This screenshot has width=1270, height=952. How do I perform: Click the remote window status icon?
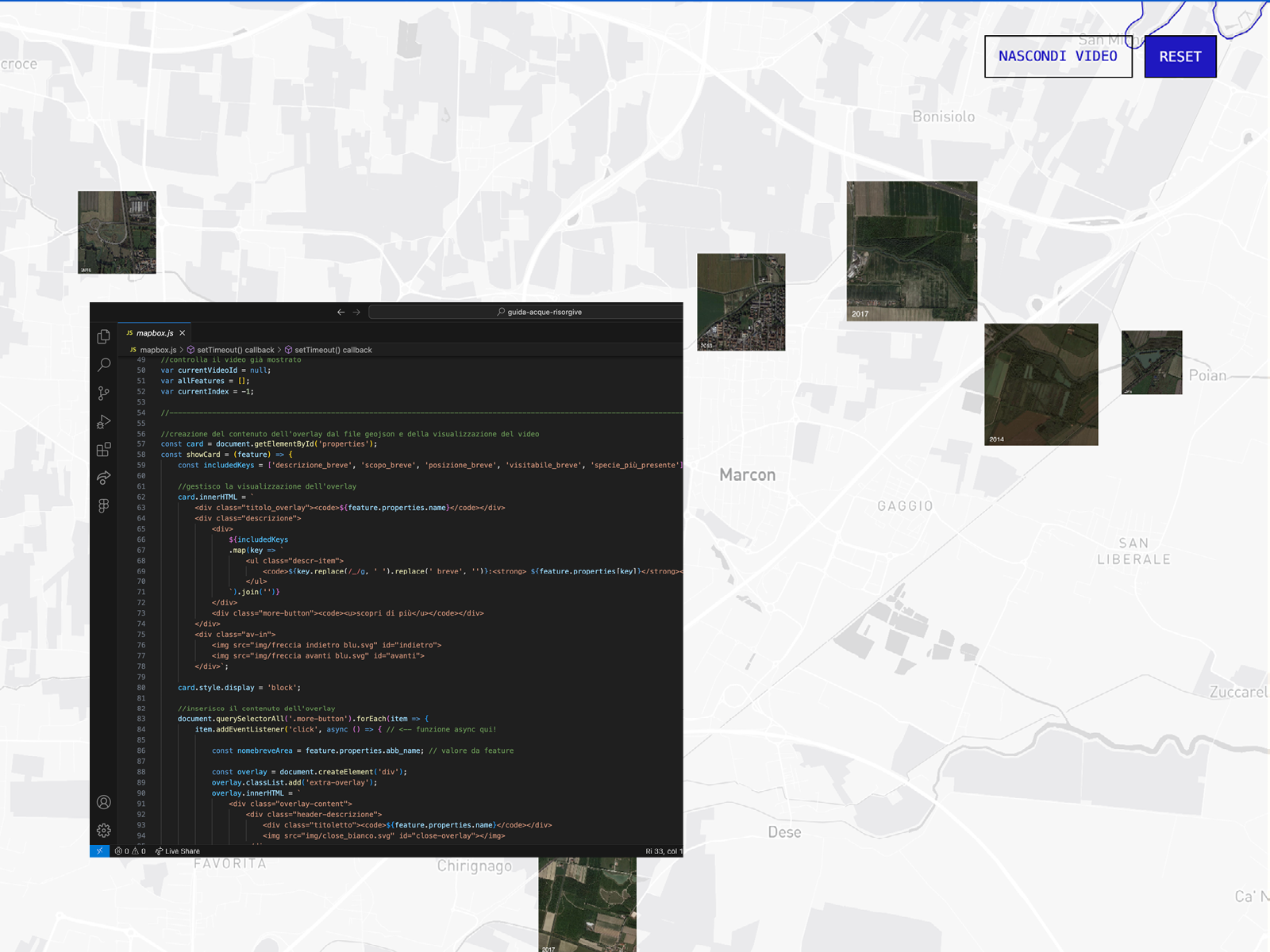tap(99, 851)
